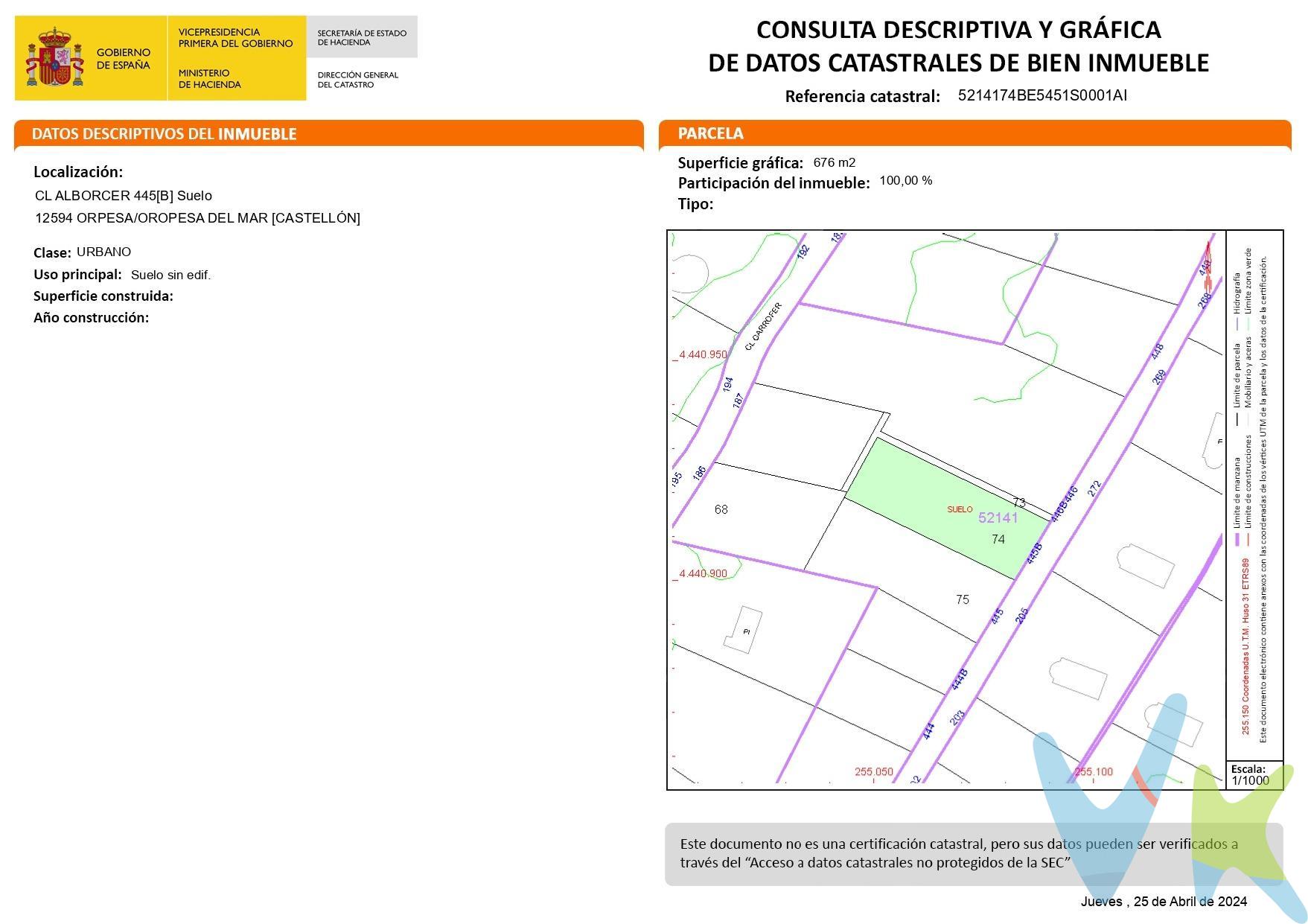Click the 'Límite de manzana' legend entry

click(1236, 502)
